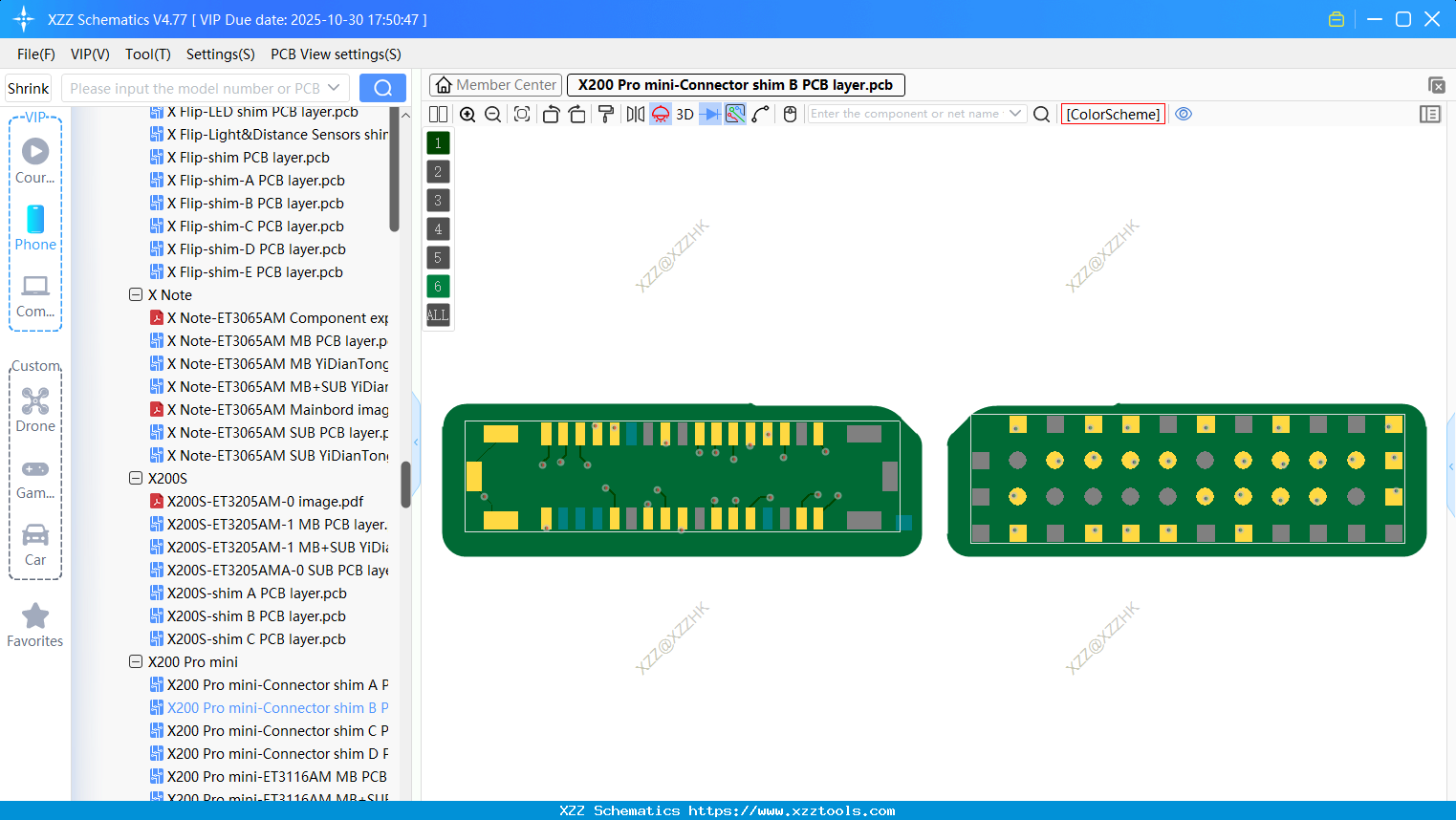
Task: Enable layer 3 display
Action: (438, 200)
